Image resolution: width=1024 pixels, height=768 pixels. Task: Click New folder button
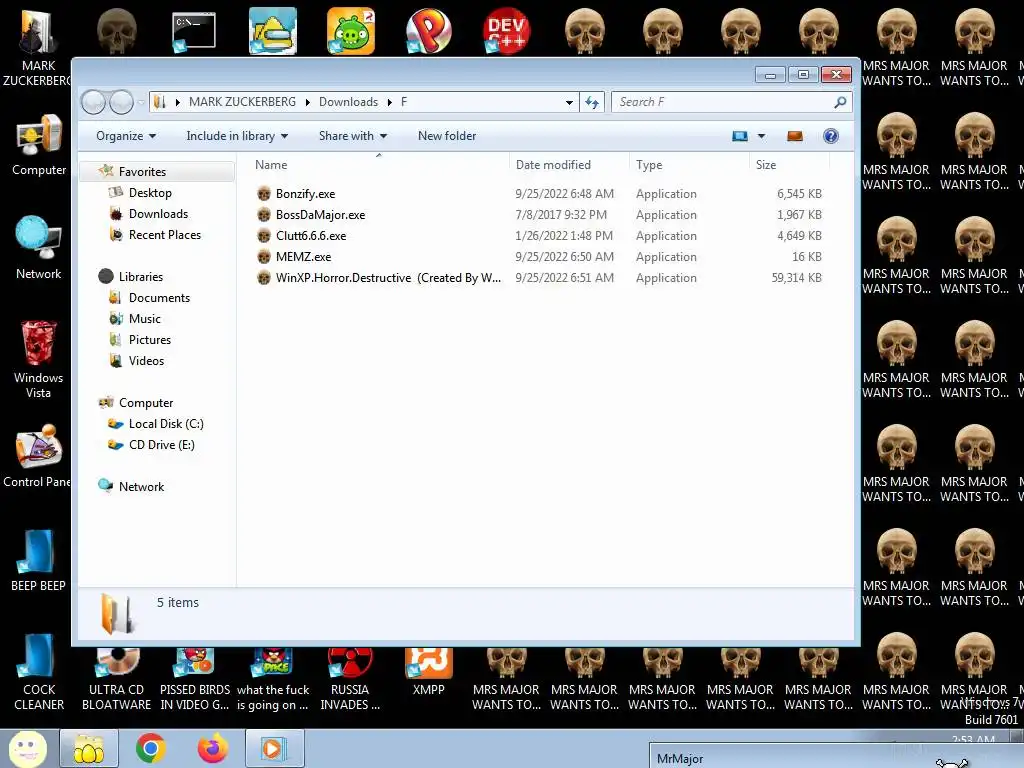click(x=447, y=136)
